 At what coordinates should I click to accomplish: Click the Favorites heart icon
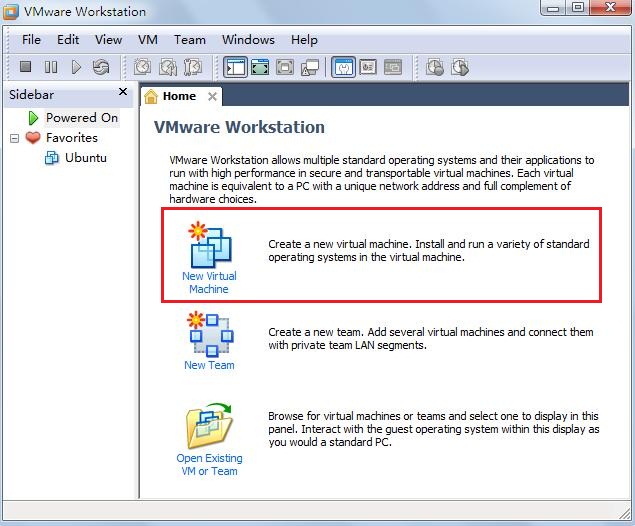[33, 138]
